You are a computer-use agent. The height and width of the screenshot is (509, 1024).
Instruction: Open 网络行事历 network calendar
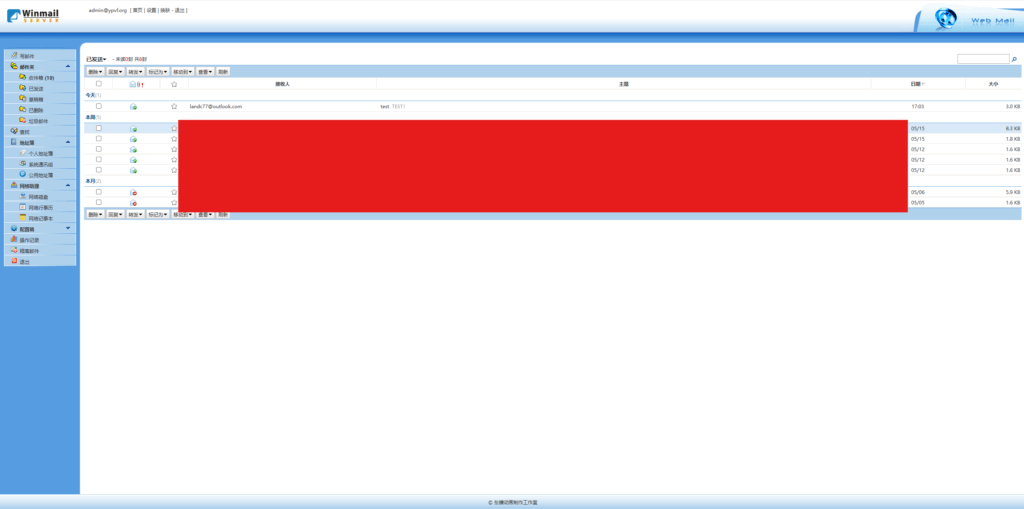[40, 208]
